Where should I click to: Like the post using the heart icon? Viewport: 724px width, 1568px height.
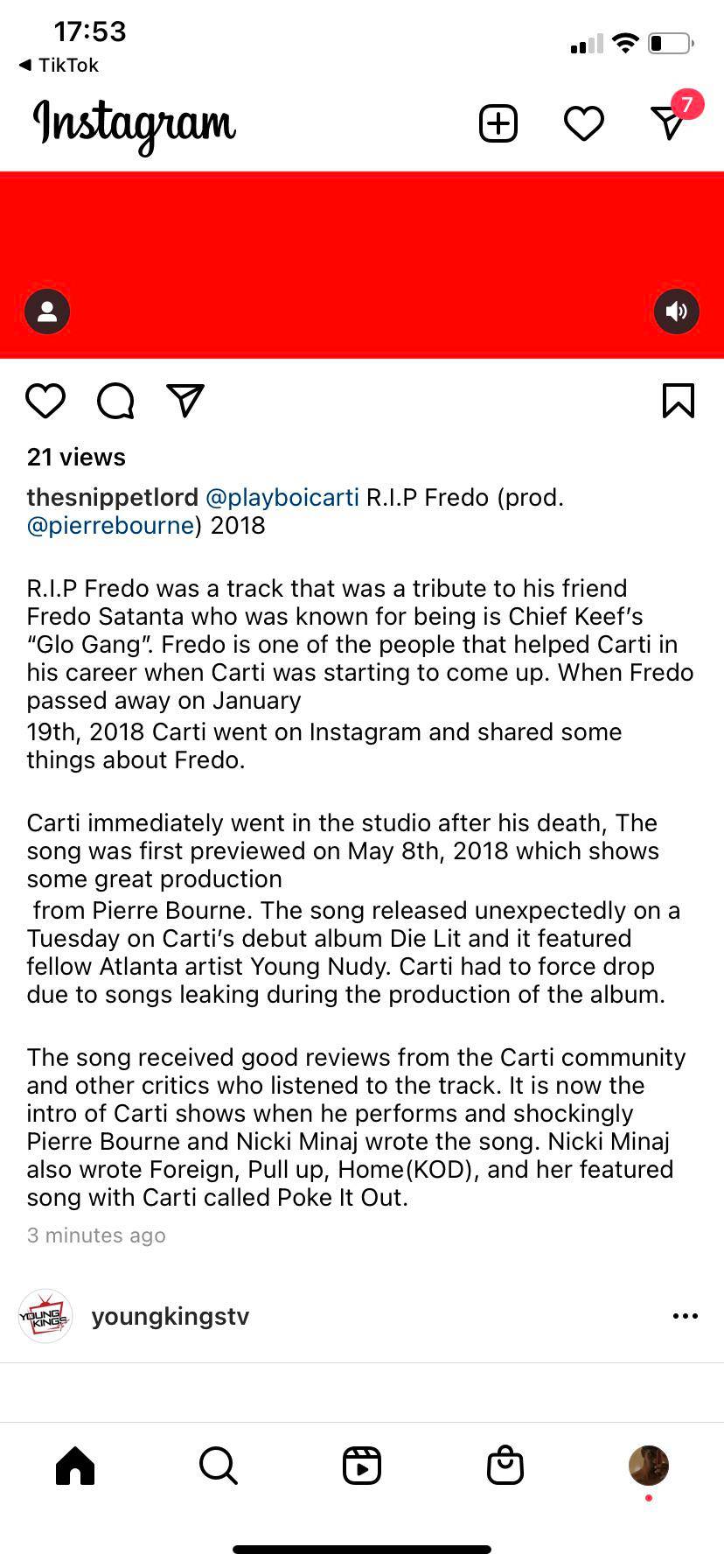[45, 400]
